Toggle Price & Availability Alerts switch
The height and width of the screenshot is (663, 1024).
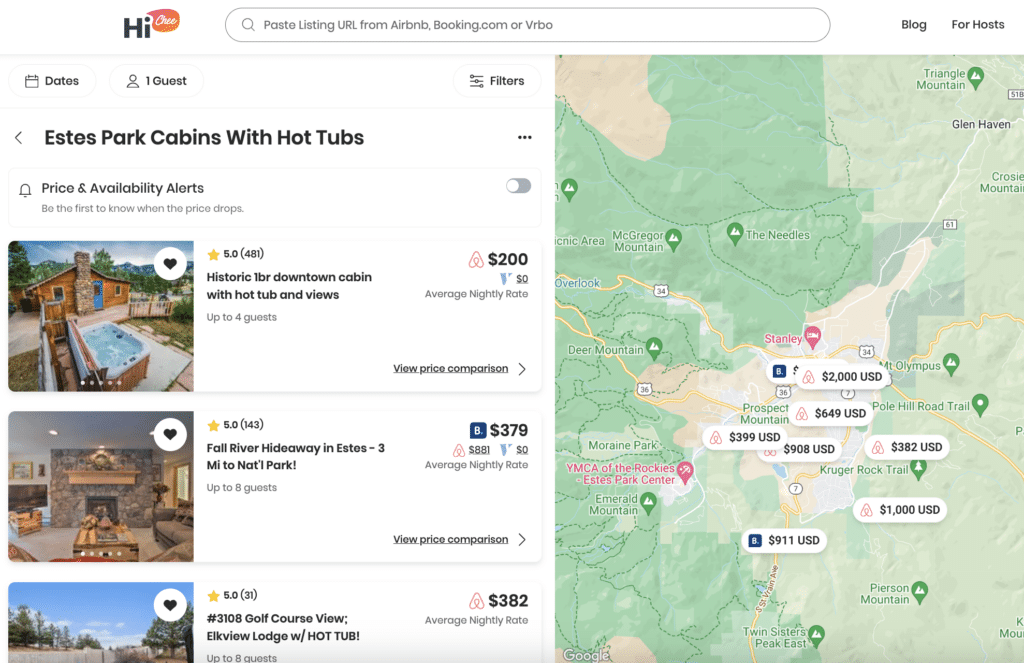[518, 186]
